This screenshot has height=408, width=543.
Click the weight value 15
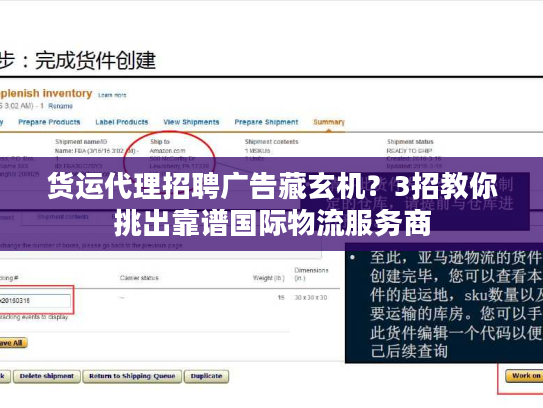(x=281, y=298)
